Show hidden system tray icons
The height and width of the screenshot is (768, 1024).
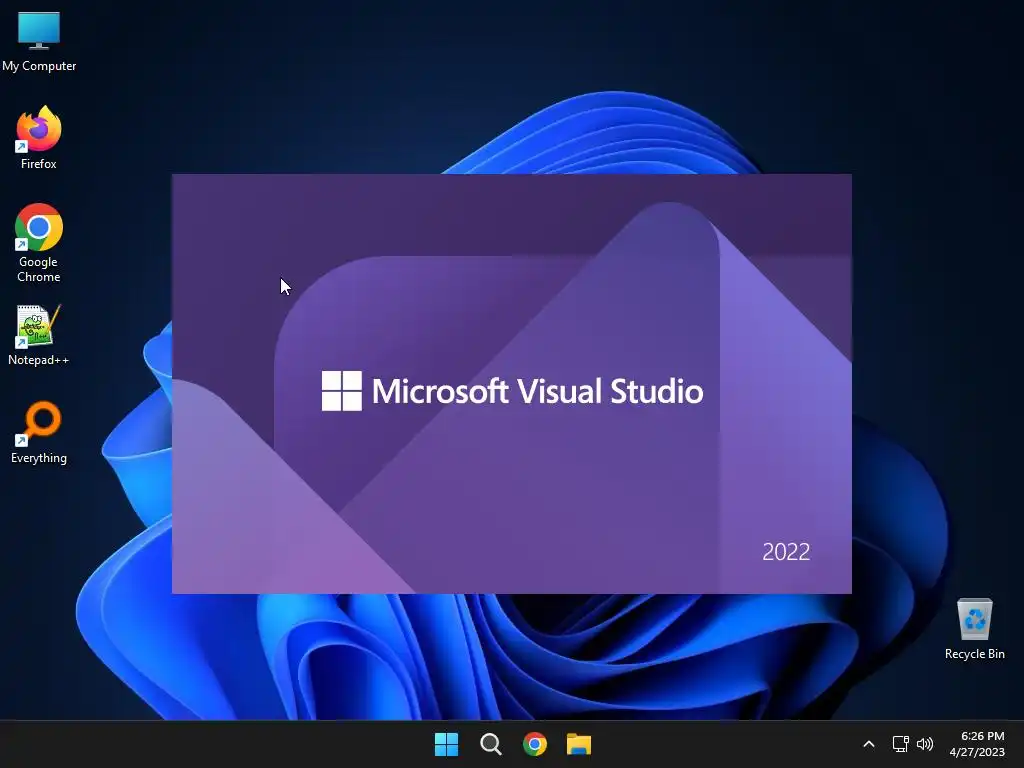869,744
